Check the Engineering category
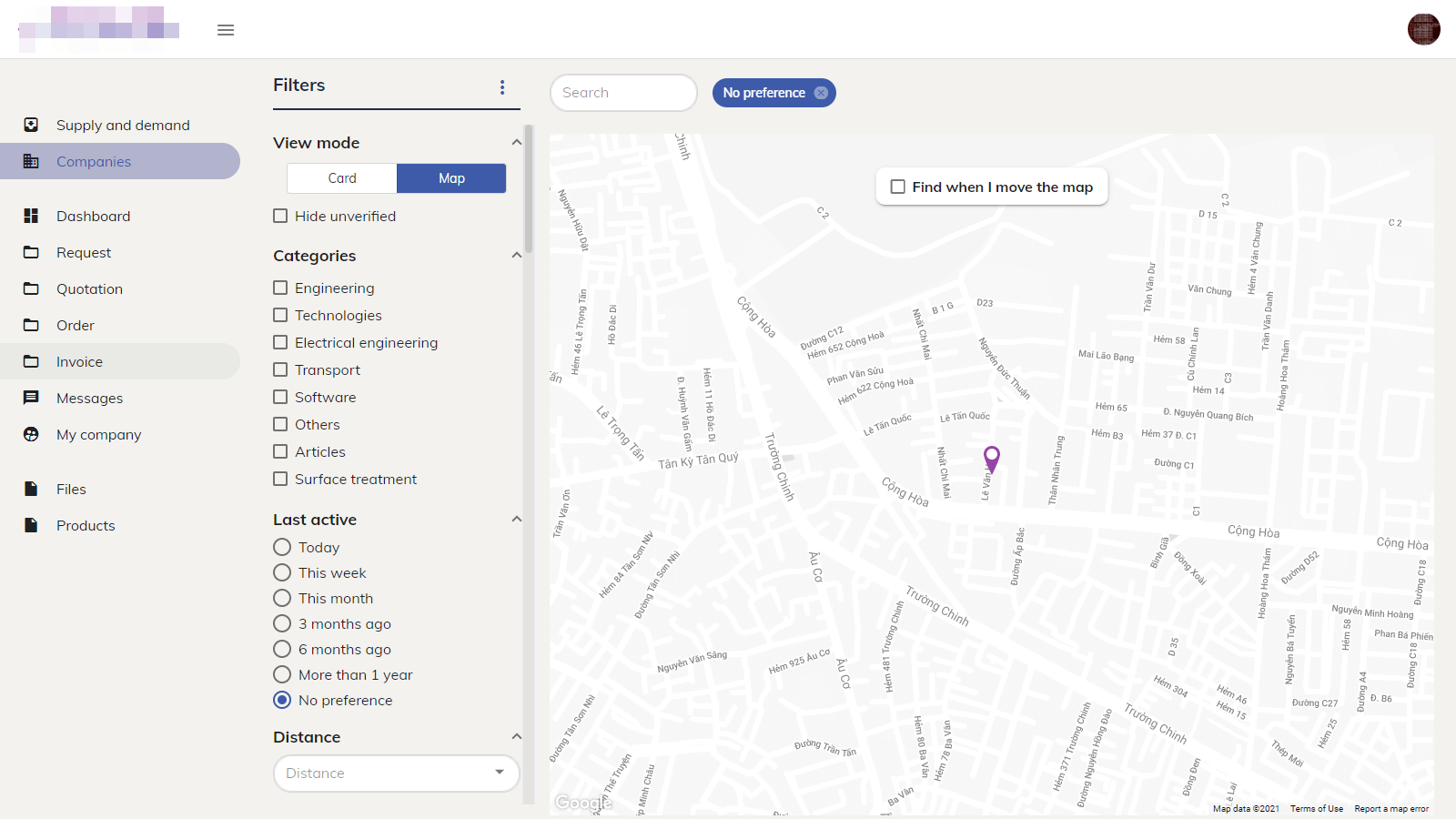 click(281, 288)
